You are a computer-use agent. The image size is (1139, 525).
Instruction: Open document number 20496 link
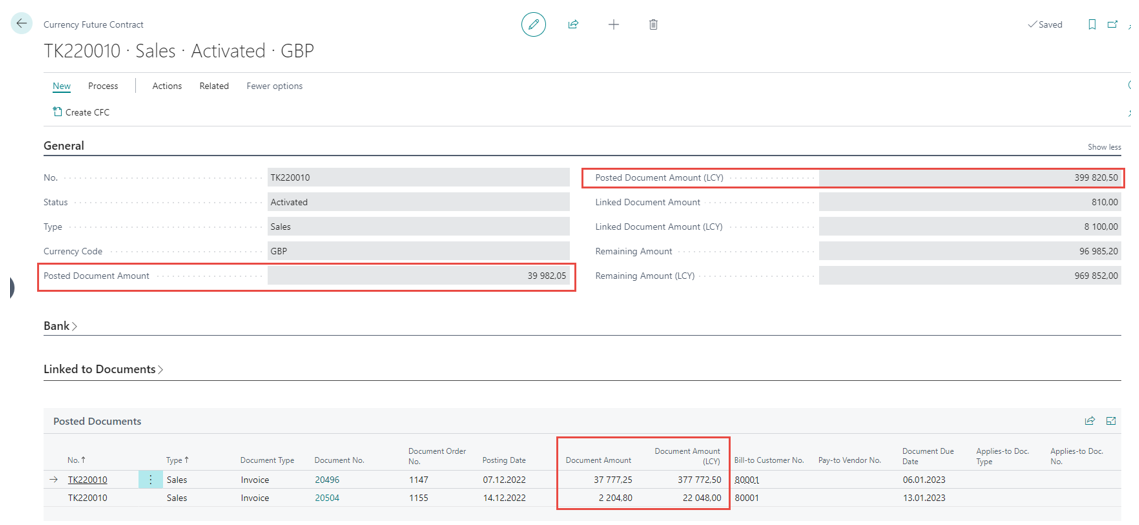pos(327,480)
